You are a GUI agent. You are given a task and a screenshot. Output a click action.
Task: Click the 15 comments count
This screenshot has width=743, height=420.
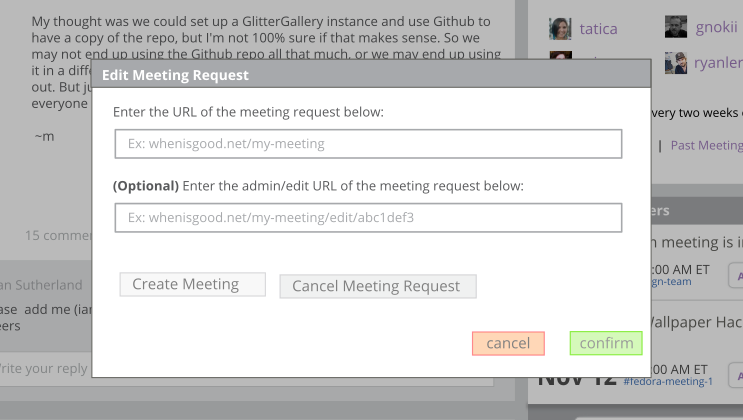58,236
